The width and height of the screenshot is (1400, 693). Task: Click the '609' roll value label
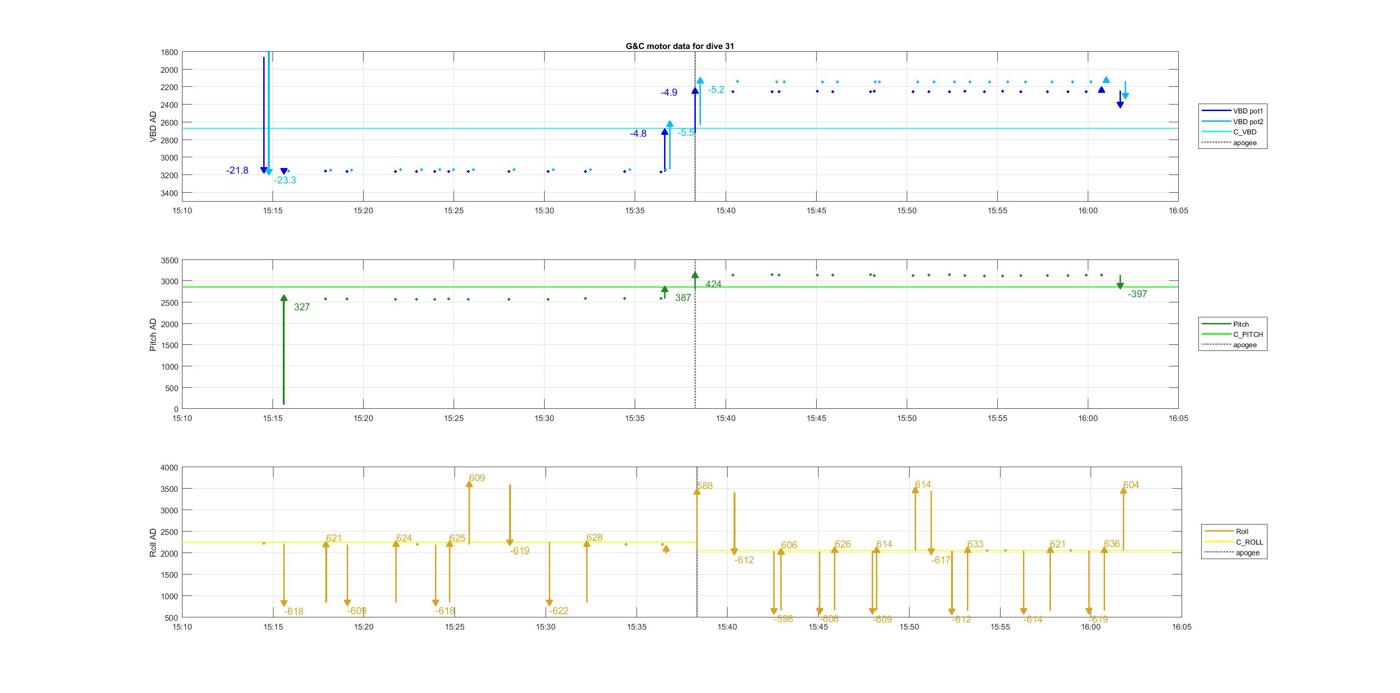pyautogui.click(x=477, y=479)
